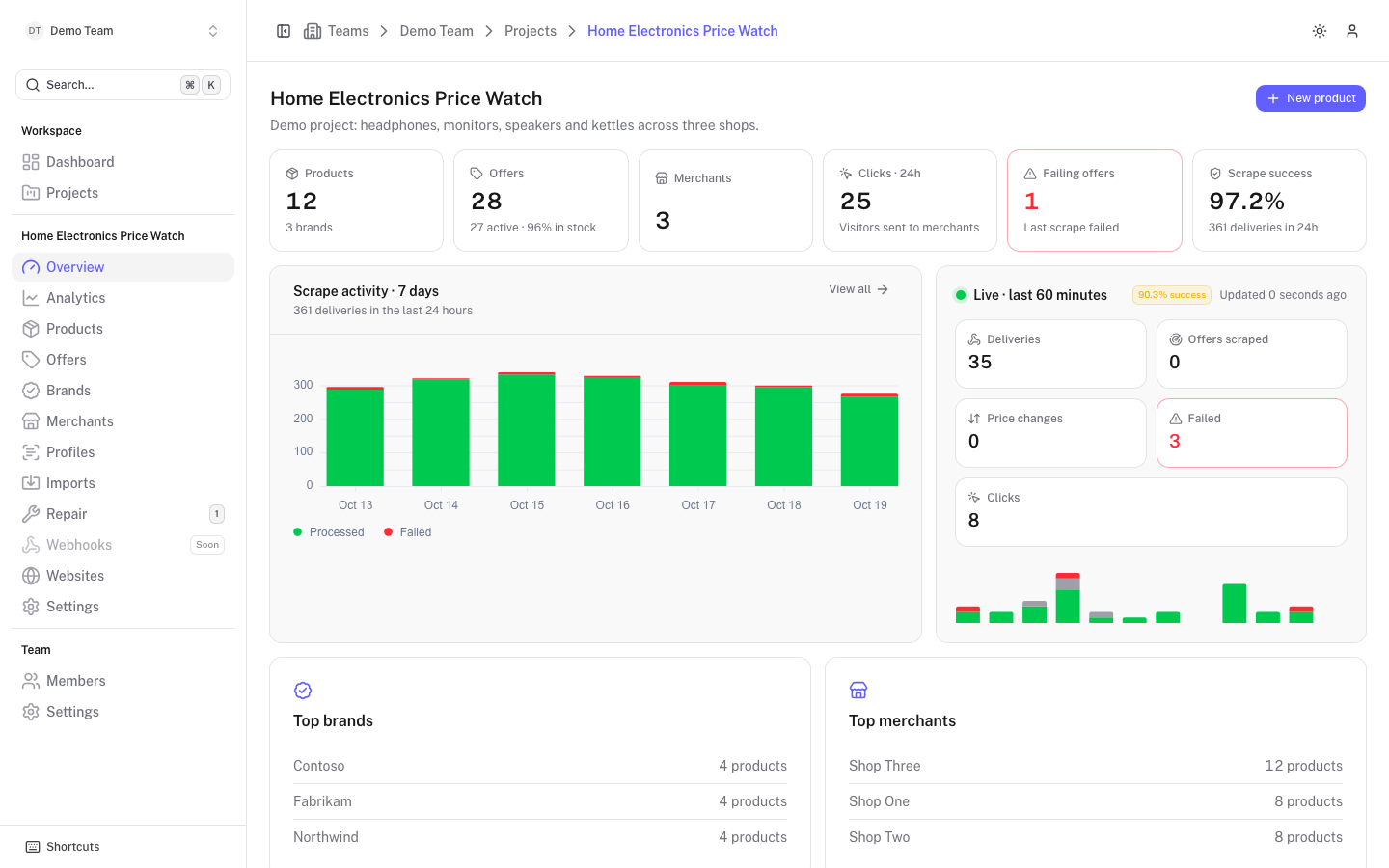Click the Team Settings gear icon
Image resolution: width=1389 pixels, height=868 pixels.
pos(31,712)
